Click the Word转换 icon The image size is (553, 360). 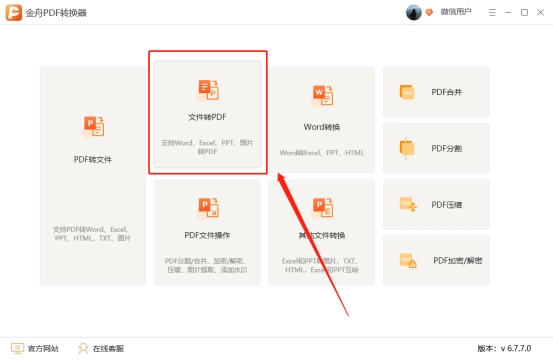tap(322, 96)
